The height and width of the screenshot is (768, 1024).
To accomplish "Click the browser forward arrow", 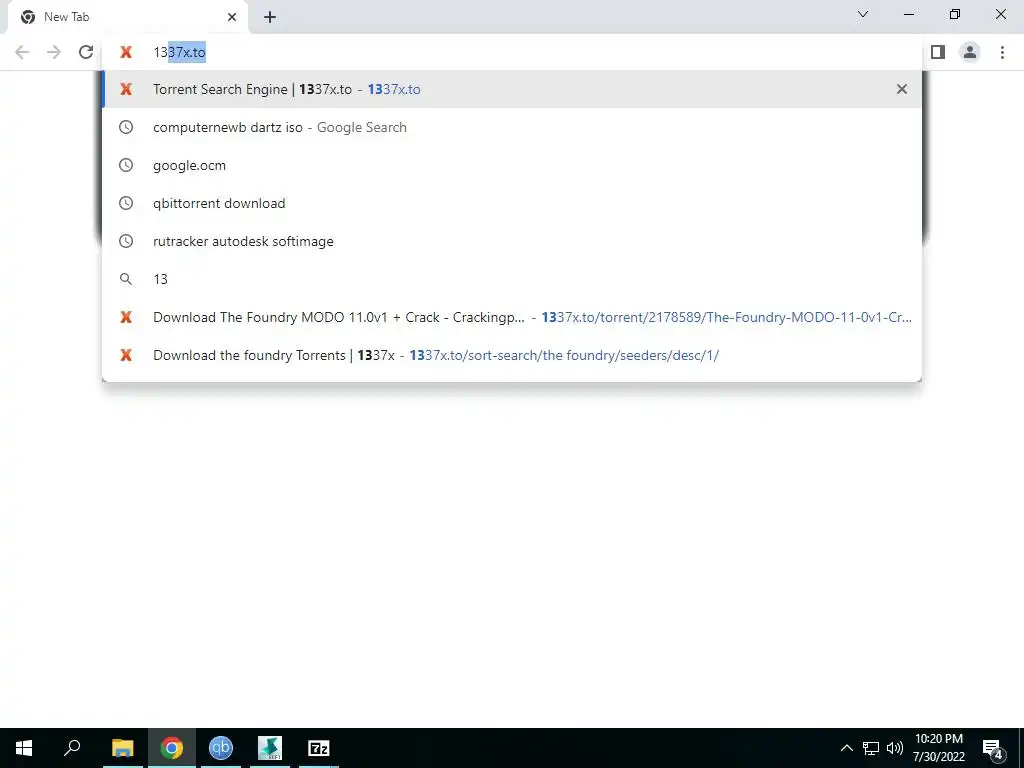I will point(54,52).
